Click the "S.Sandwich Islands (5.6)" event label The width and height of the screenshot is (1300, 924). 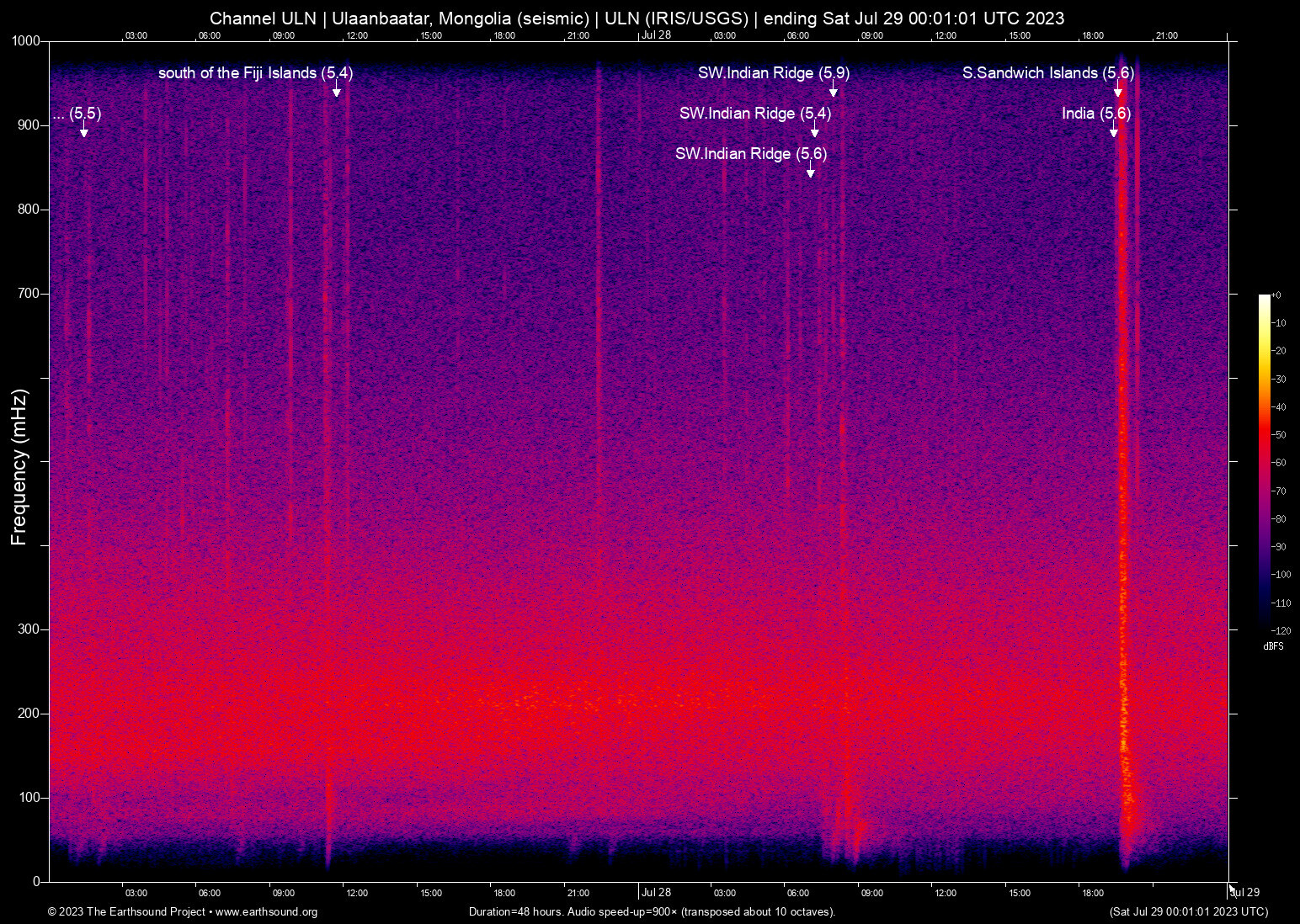click(x=1048, y=73)
